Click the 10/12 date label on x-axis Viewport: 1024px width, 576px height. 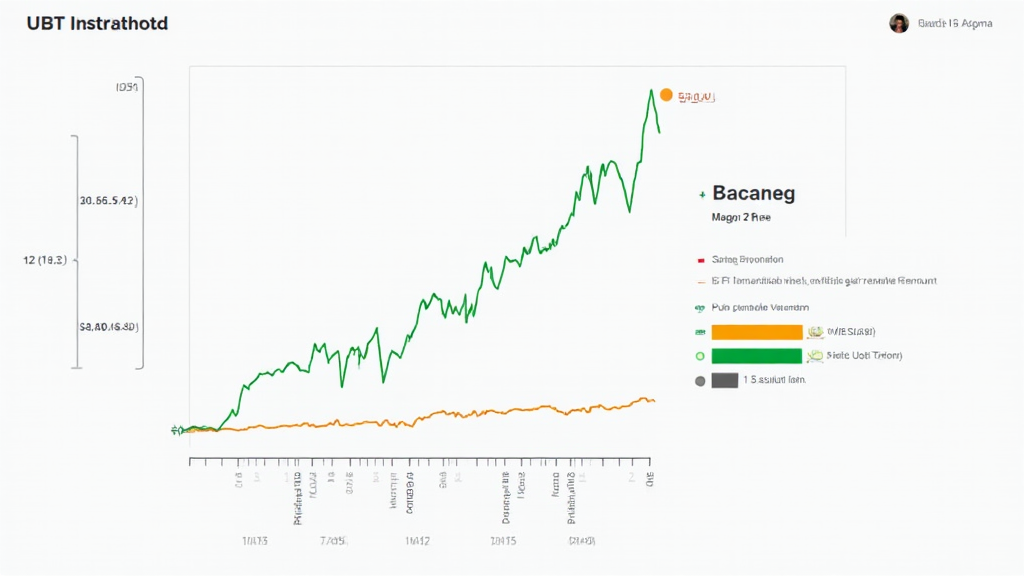click(x=418, y=541)
